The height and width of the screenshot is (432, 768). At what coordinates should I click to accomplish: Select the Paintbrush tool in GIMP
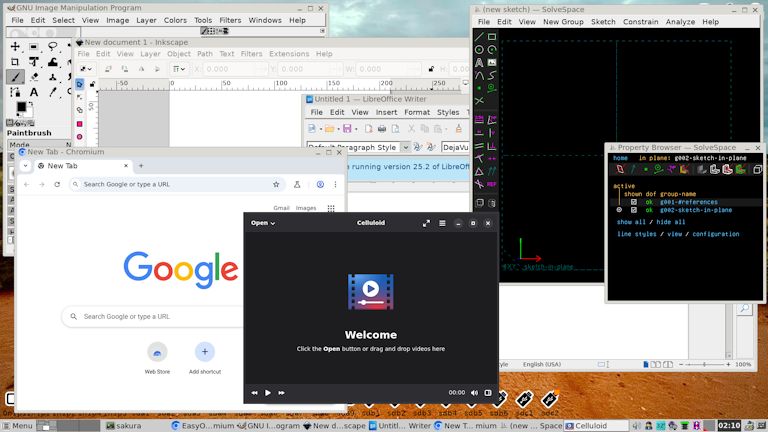pyautogui.click(x=15, y=77)
